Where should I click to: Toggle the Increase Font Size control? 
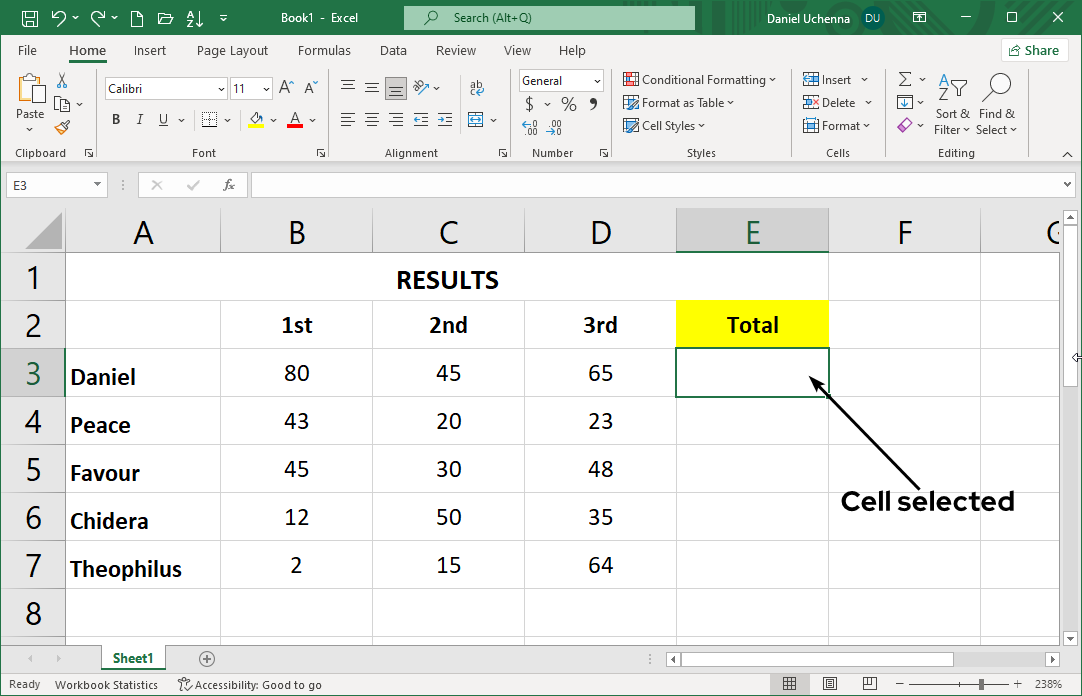tap(286, 86)
